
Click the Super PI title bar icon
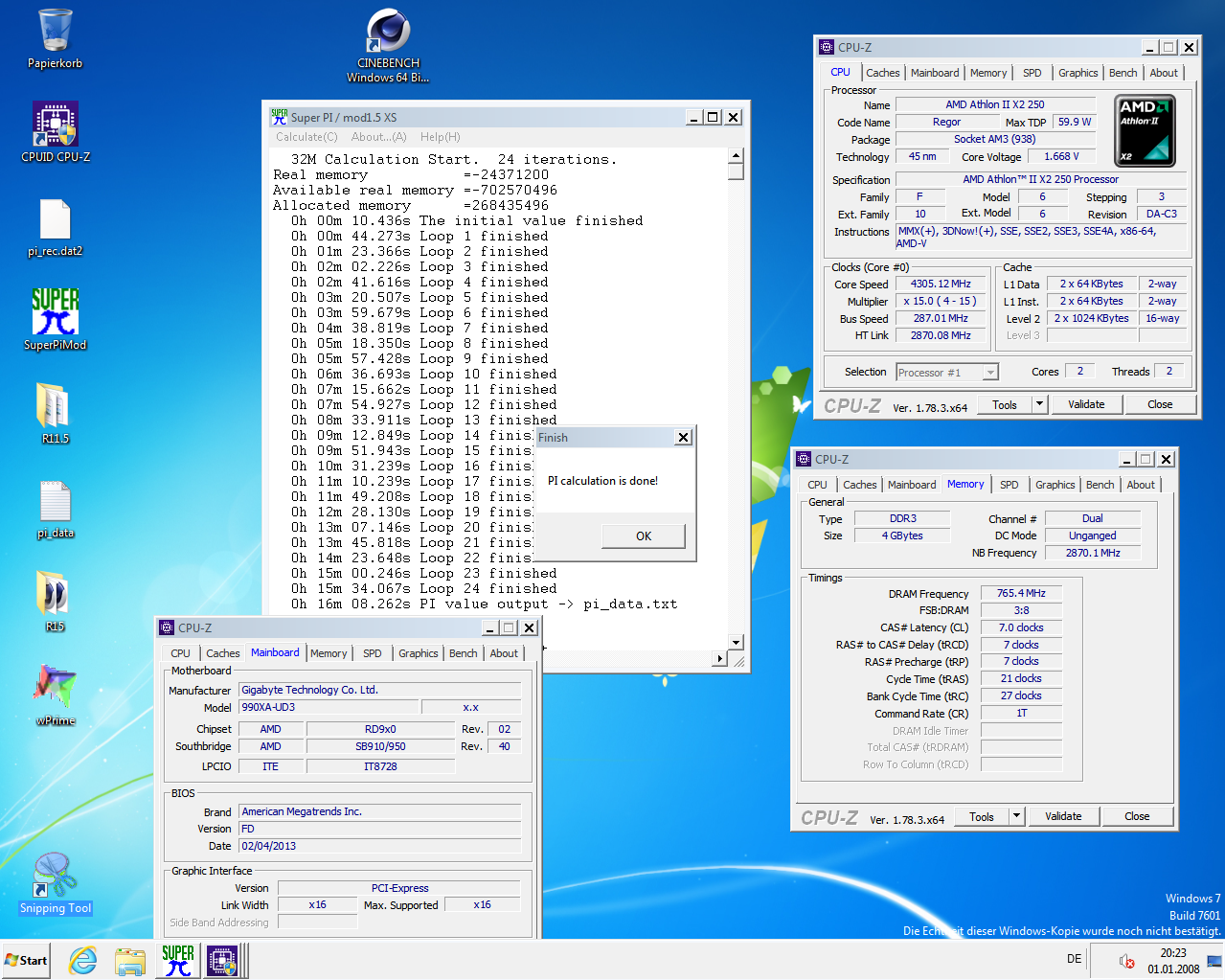(279, 117)
